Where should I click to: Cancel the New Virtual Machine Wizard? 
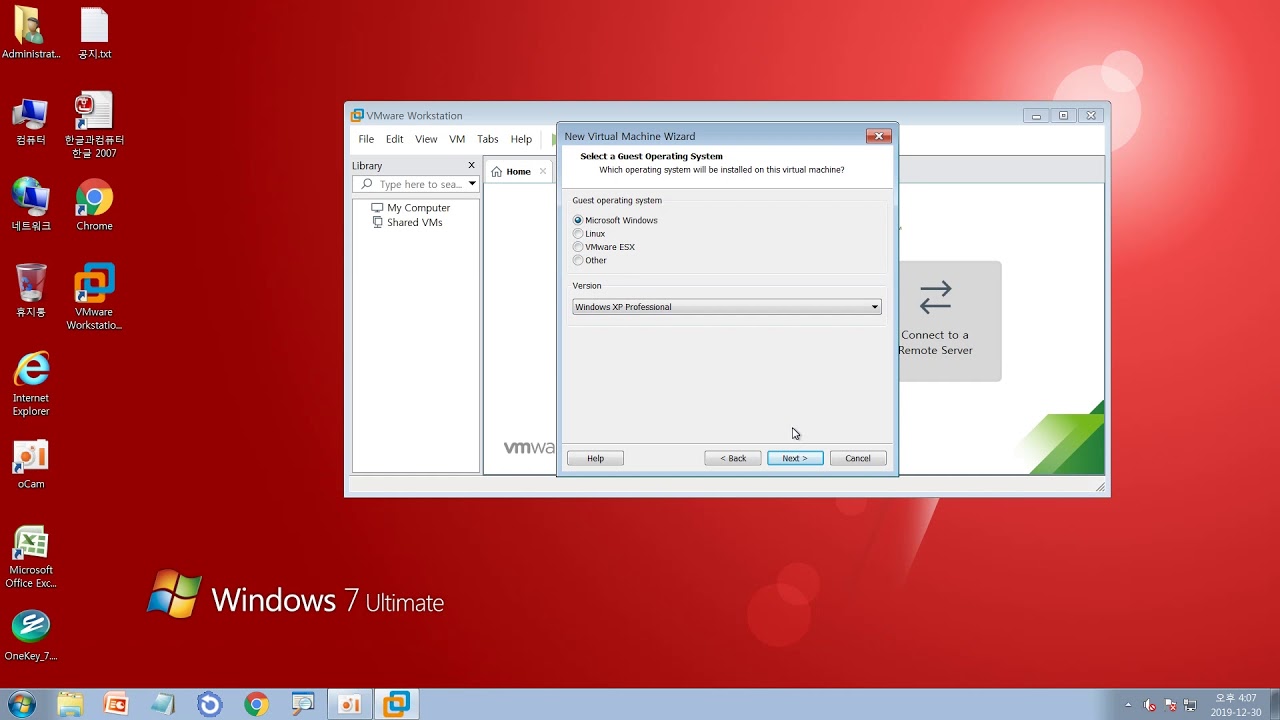click(x=858, y=458)
